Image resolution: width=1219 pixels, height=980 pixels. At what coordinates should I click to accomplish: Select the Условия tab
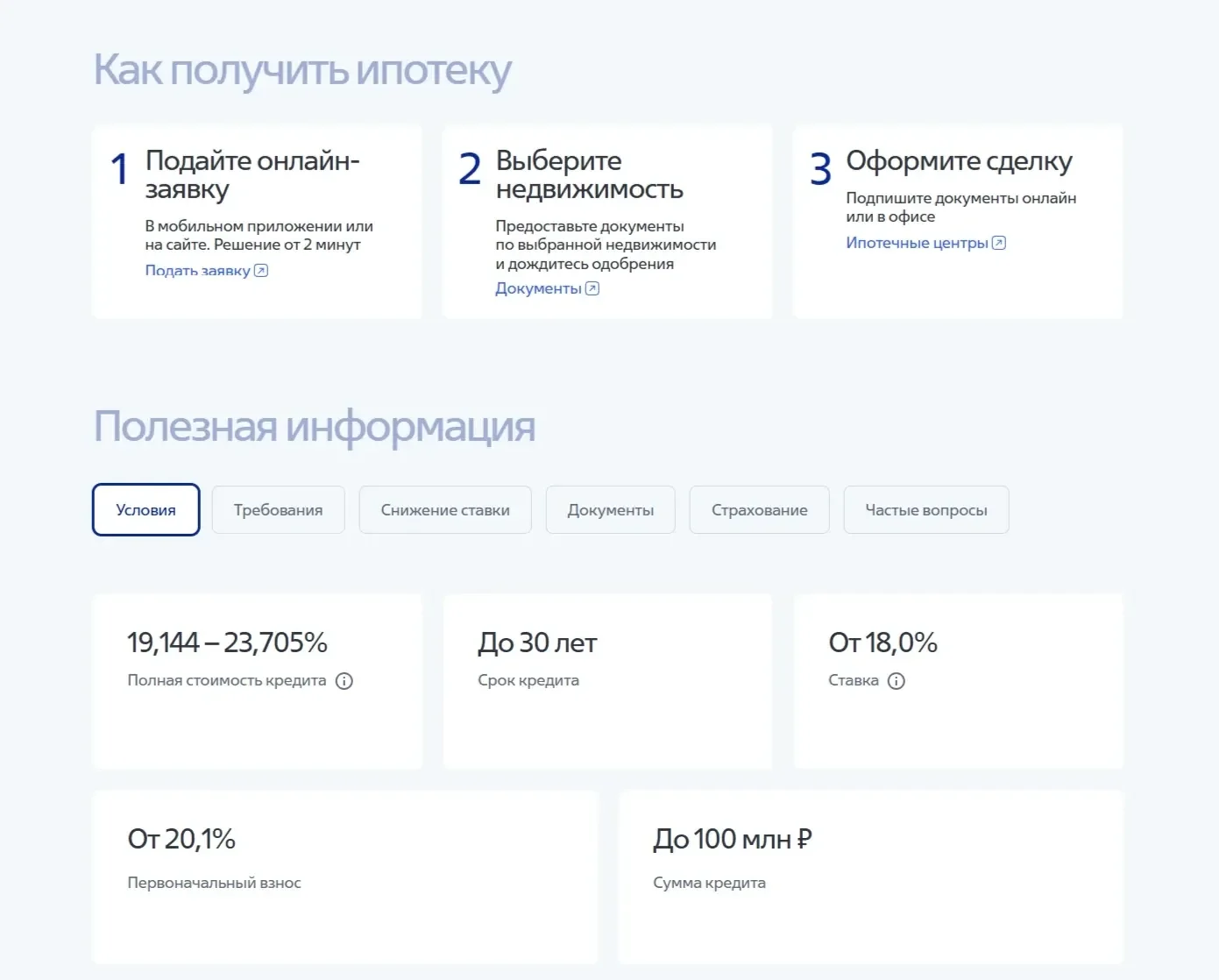145,509
